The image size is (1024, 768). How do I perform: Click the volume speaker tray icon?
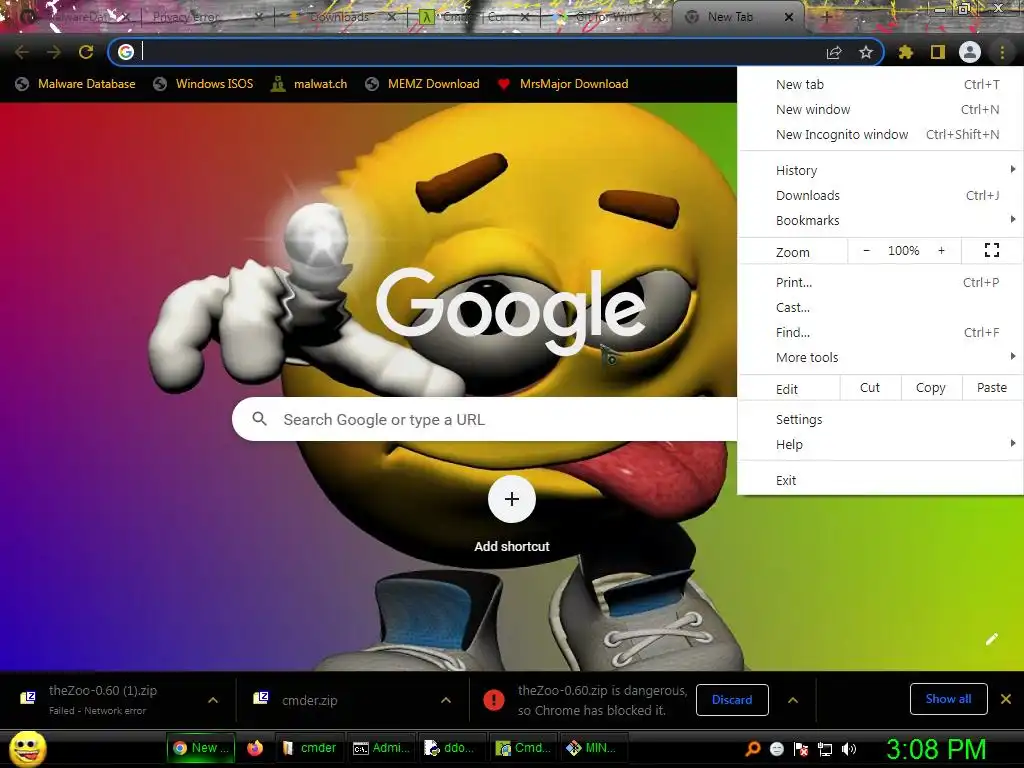point(849,749)
